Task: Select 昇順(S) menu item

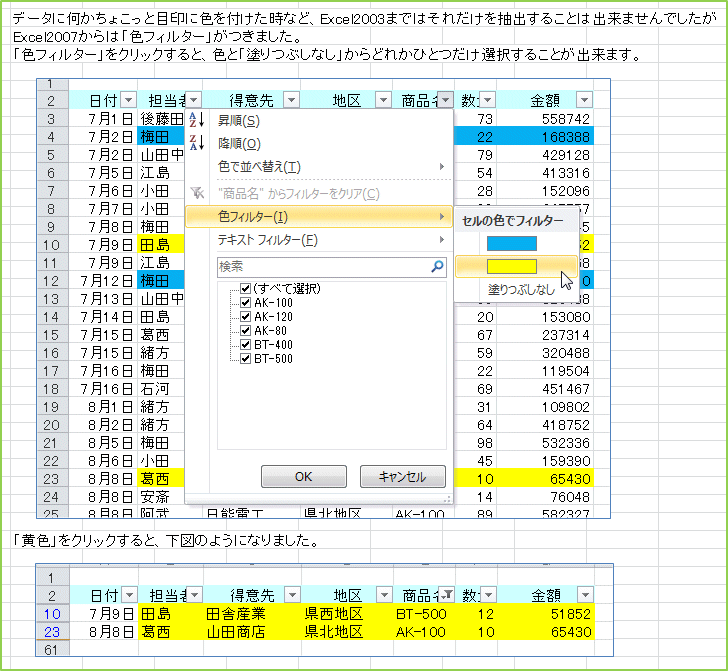Action: click(318, 121)
